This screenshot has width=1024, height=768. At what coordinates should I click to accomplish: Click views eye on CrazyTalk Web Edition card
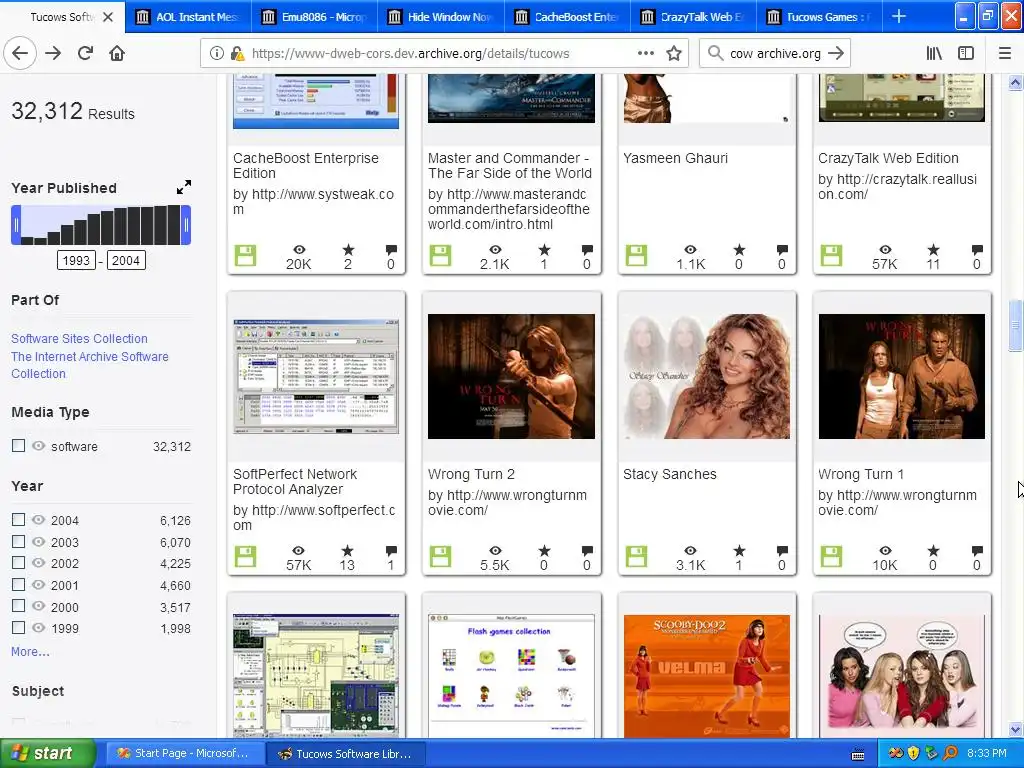click(x=885, y=249)
